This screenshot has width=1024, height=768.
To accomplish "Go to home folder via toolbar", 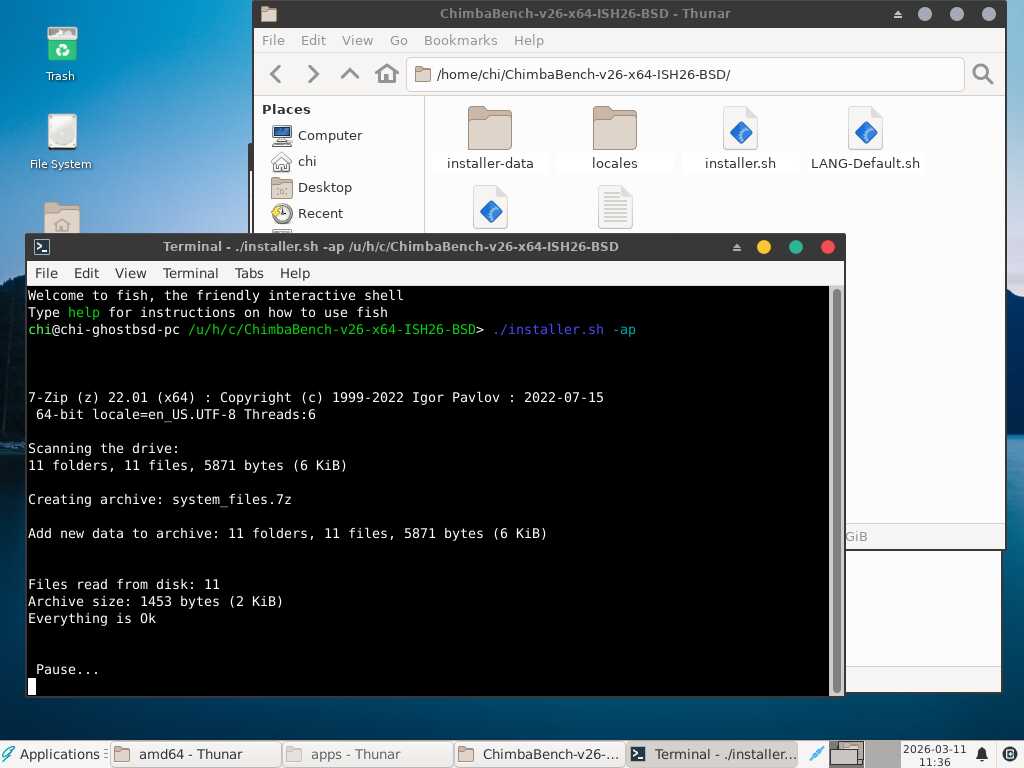I will point(386,74).
